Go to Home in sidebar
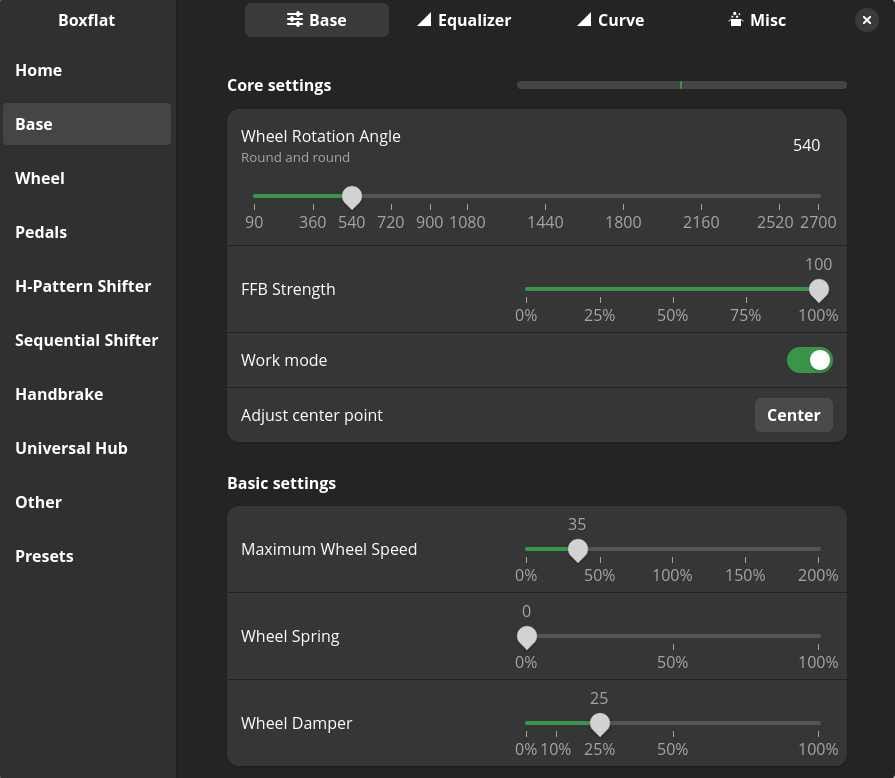This screenshot has height=778, width=895. [39, 70]
